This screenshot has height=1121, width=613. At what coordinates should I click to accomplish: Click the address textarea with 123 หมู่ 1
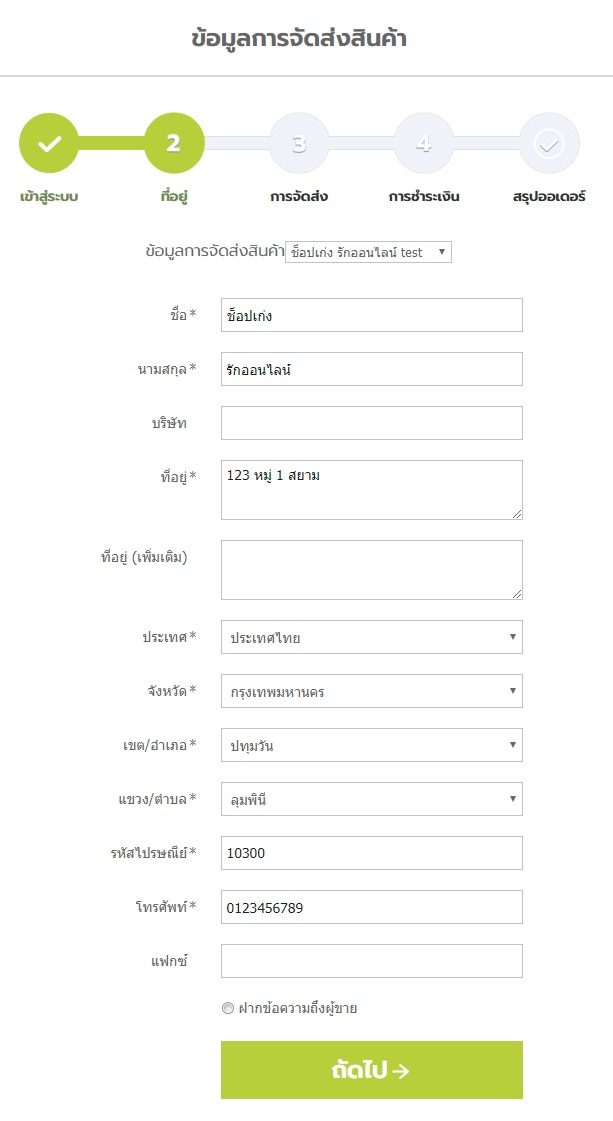coord(371,490)
